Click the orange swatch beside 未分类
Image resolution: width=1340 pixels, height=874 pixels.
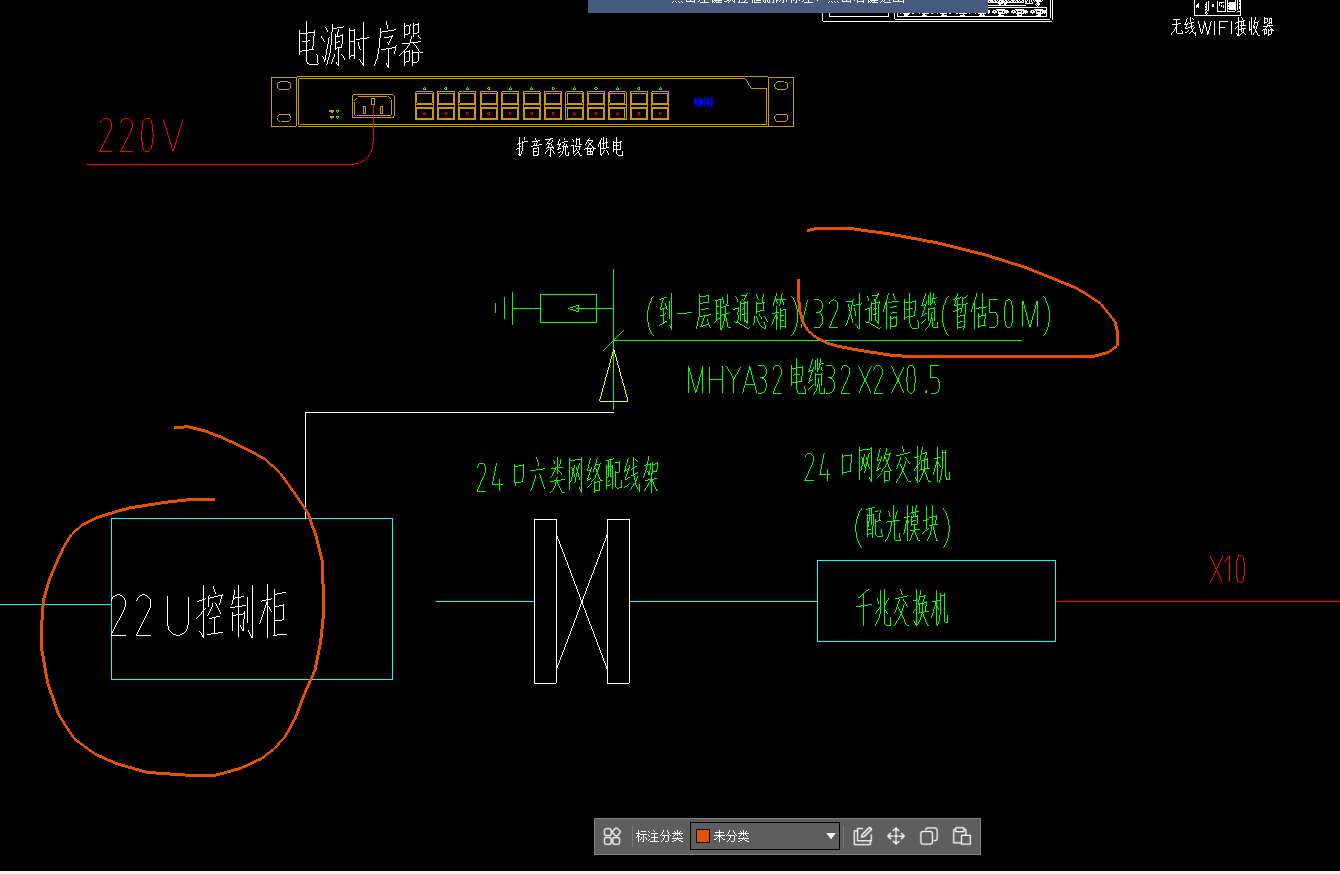coord(703,836)
